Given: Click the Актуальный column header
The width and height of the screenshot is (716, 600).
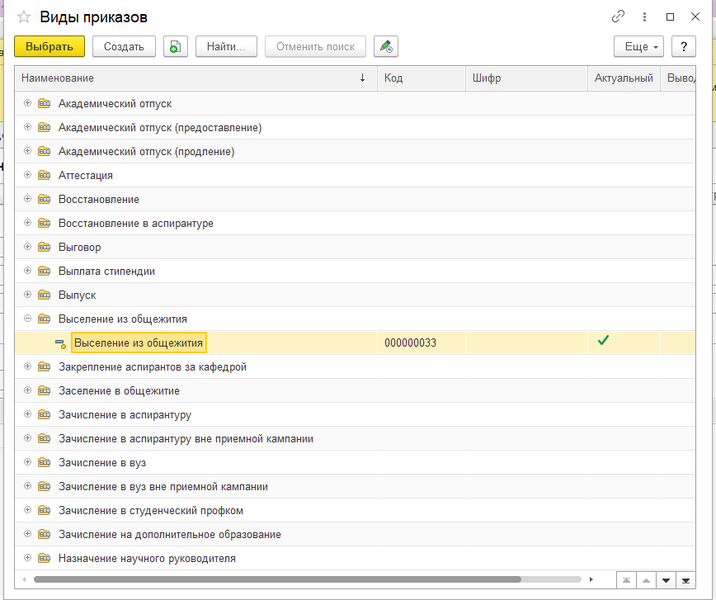Looking at the screenshot, I should 624,78.
